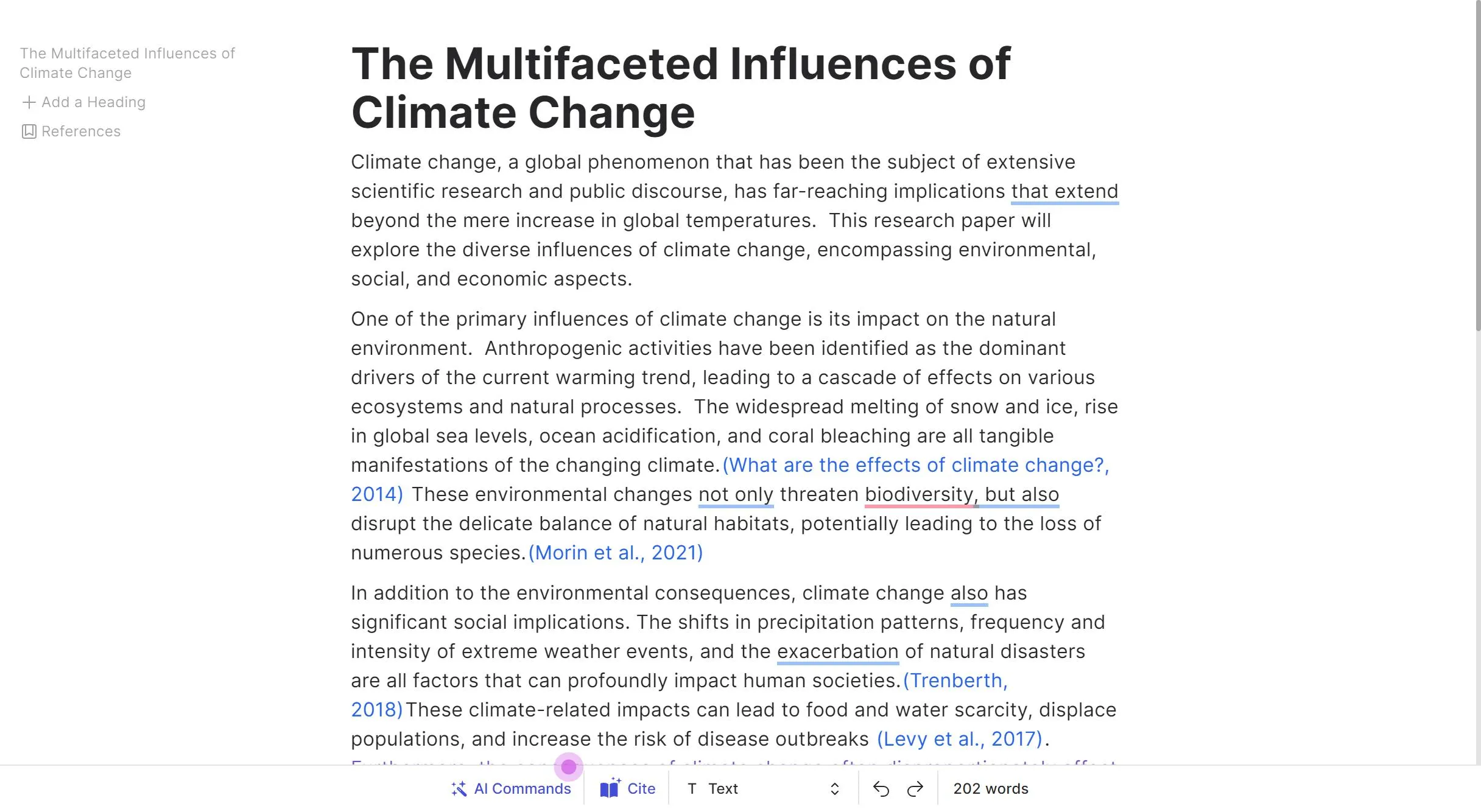1481x812 pixels.
Task: Click the redo arrow icon
Action: [915, 789]
